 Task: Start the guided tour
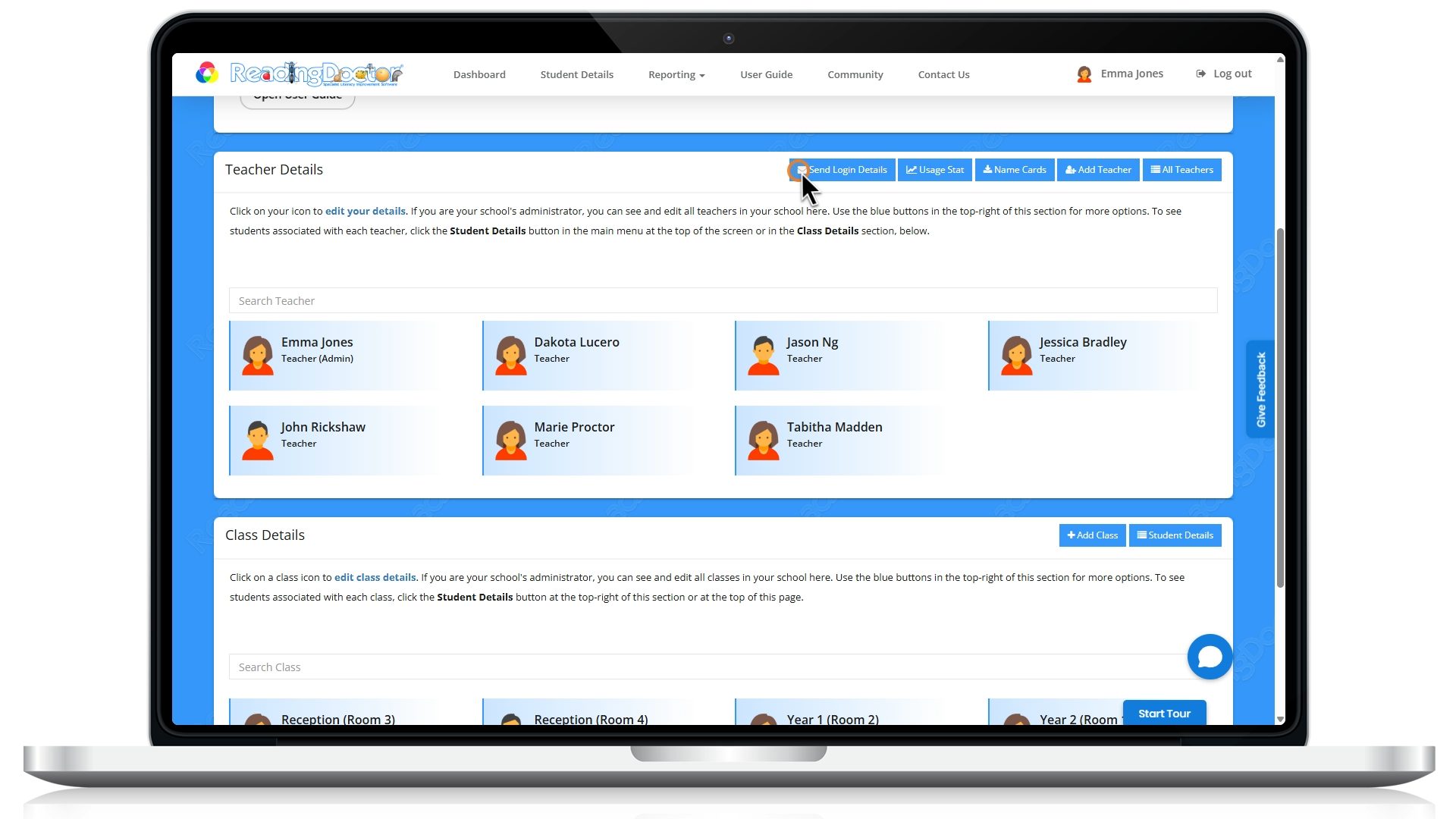[1164, 713]
